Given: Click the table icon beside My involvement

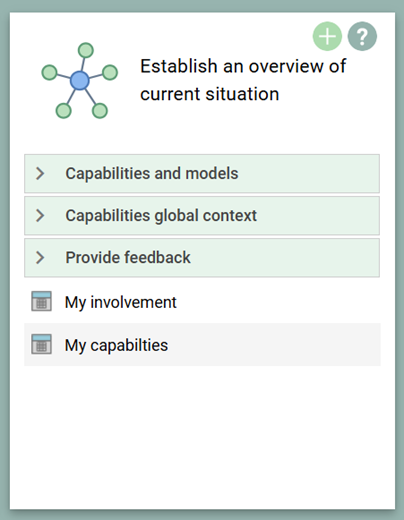Looking at the screenshot, I should 41,301.
